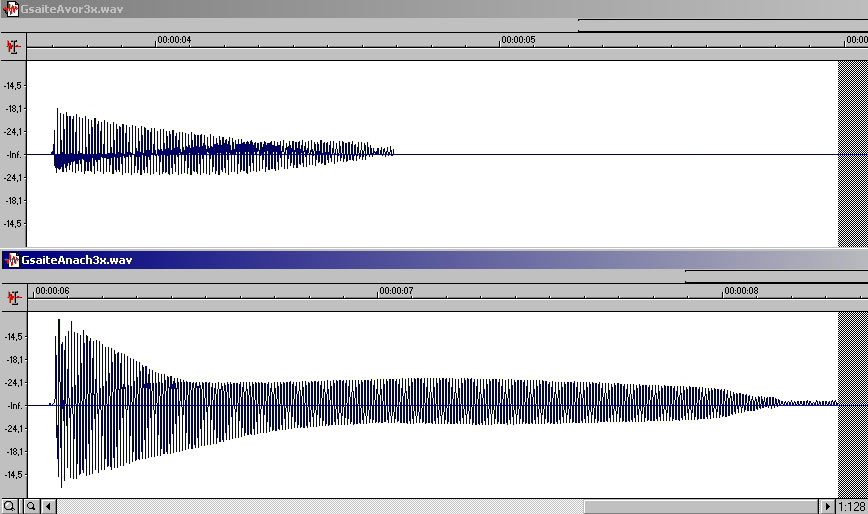This screenshot has width=868, height=514.
Task: Select the GsaiteAnach3x.wav title bar
Action: (434, 259)
